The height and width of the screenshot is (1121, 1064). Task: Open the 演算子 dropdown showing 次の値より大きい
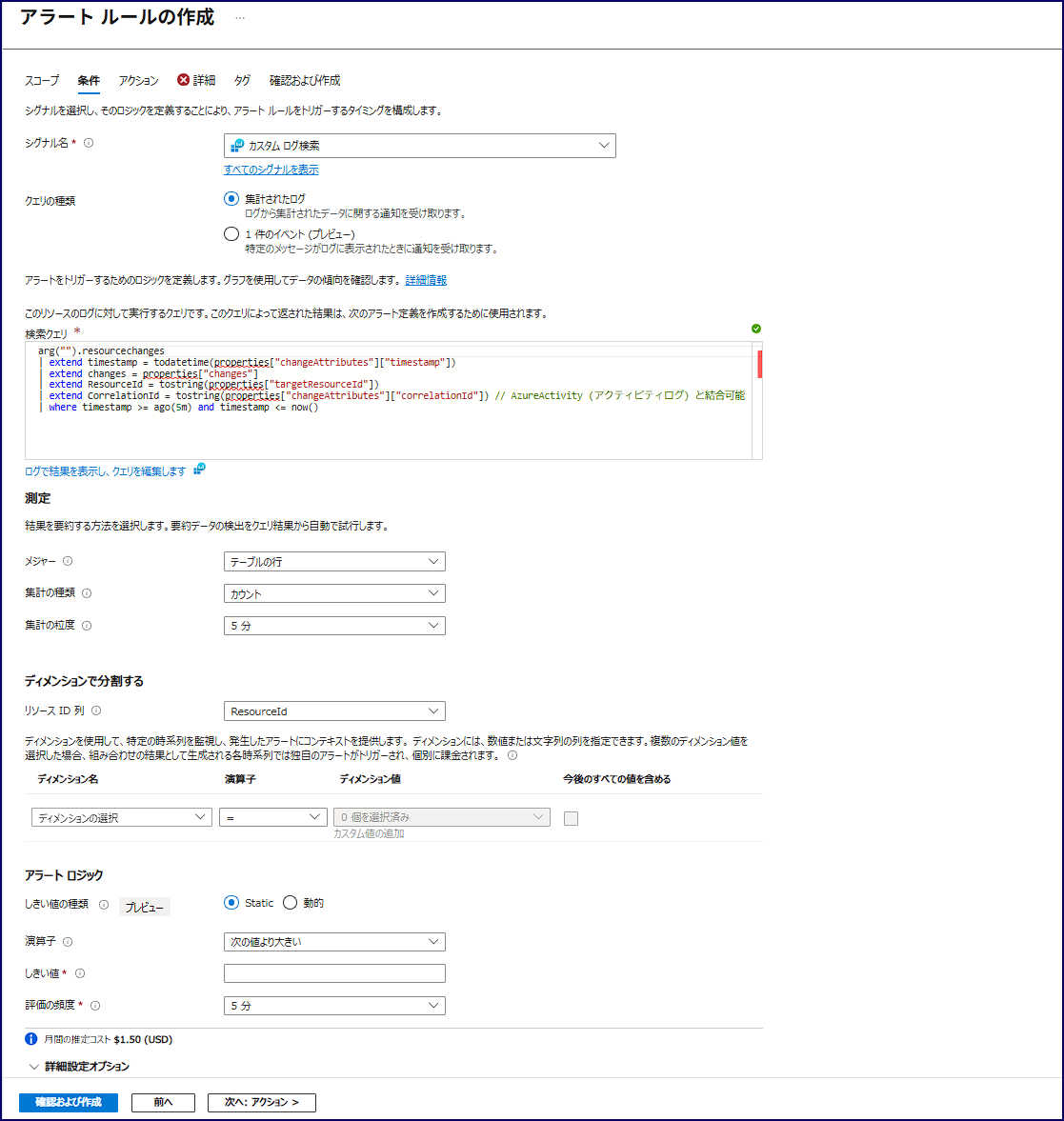[x=333, y=942]
